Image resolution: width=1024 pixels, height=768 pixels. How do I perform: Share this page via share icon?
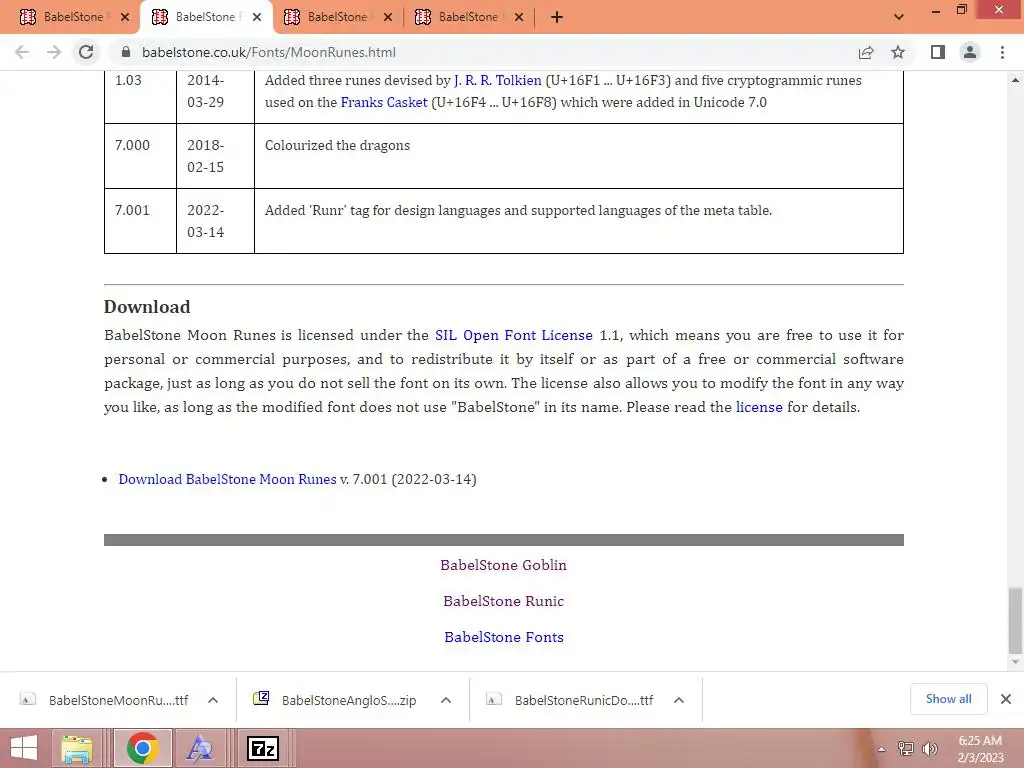click(866, 52)
